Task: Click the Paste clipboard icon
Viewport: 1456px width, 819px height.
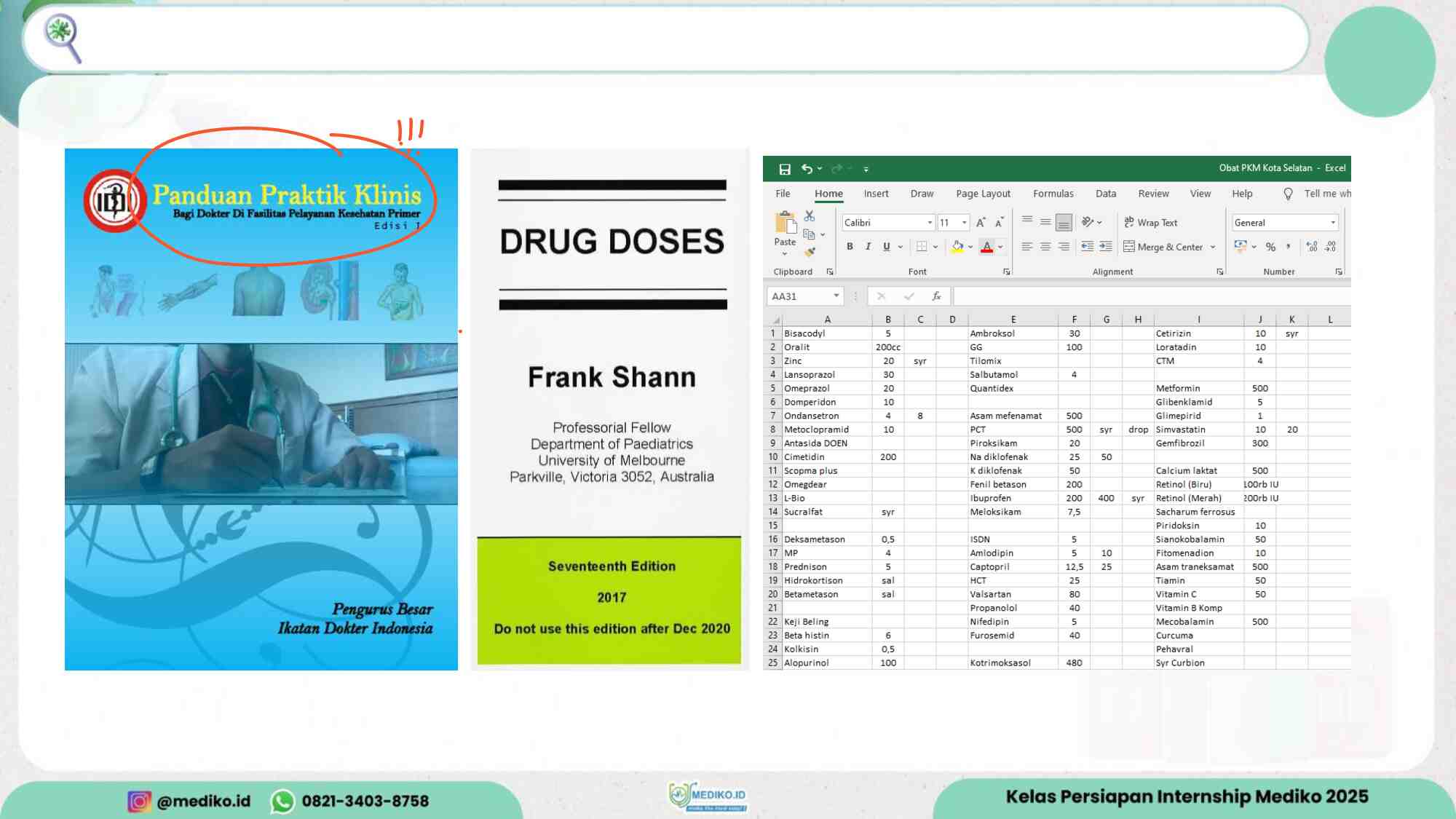Action: 785,222
